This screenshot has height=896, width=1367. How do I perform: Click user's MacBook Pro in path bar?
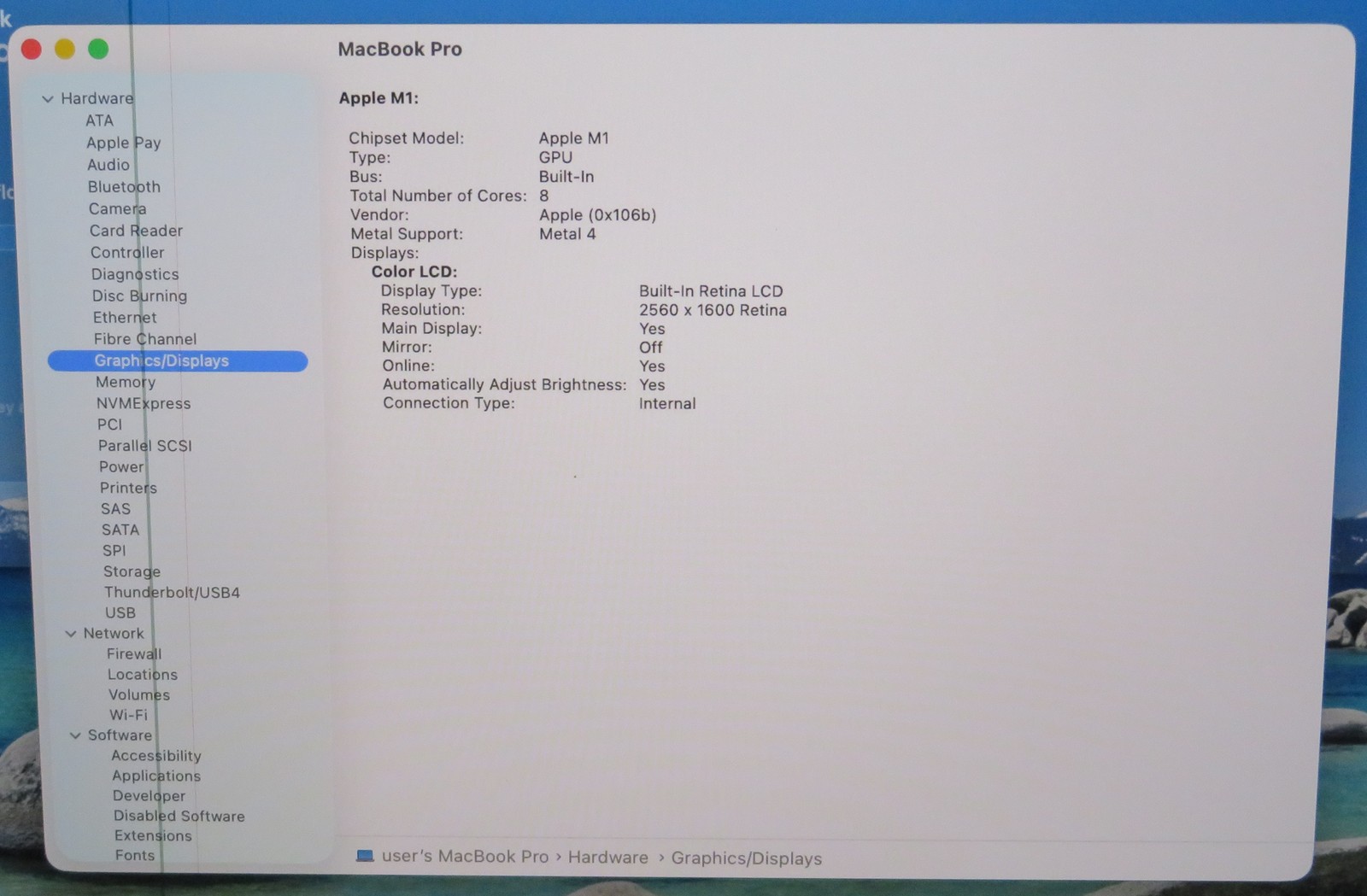pyautogui.click(x=465, y=856)
